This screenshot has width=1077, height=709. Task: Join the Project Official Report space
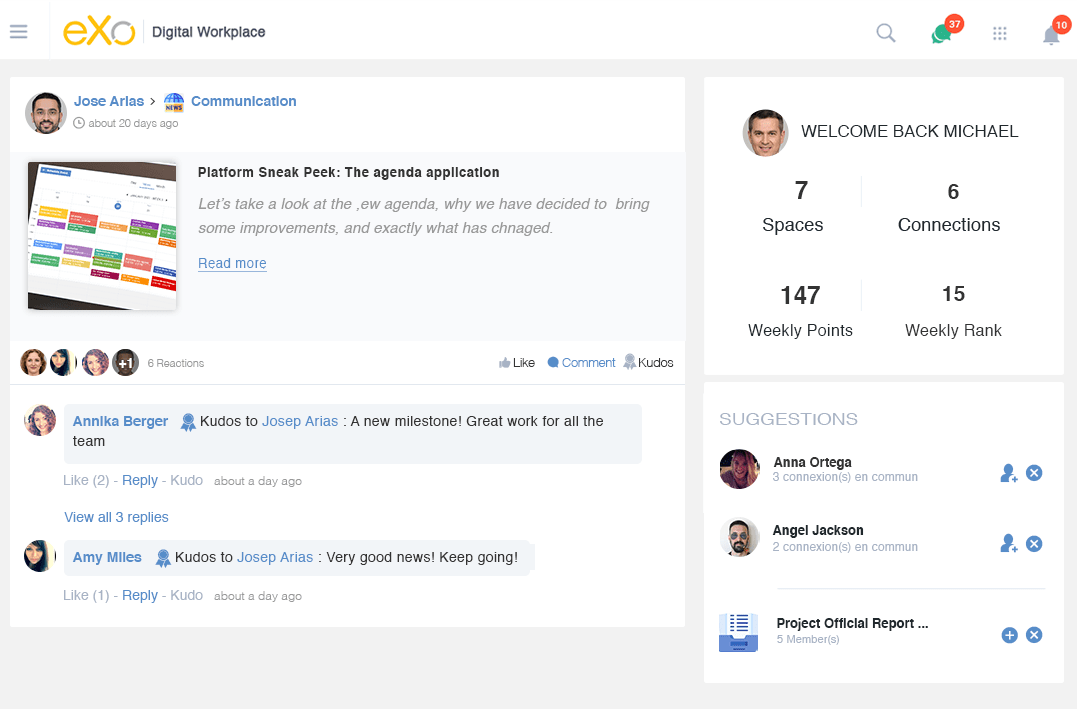1009,635
